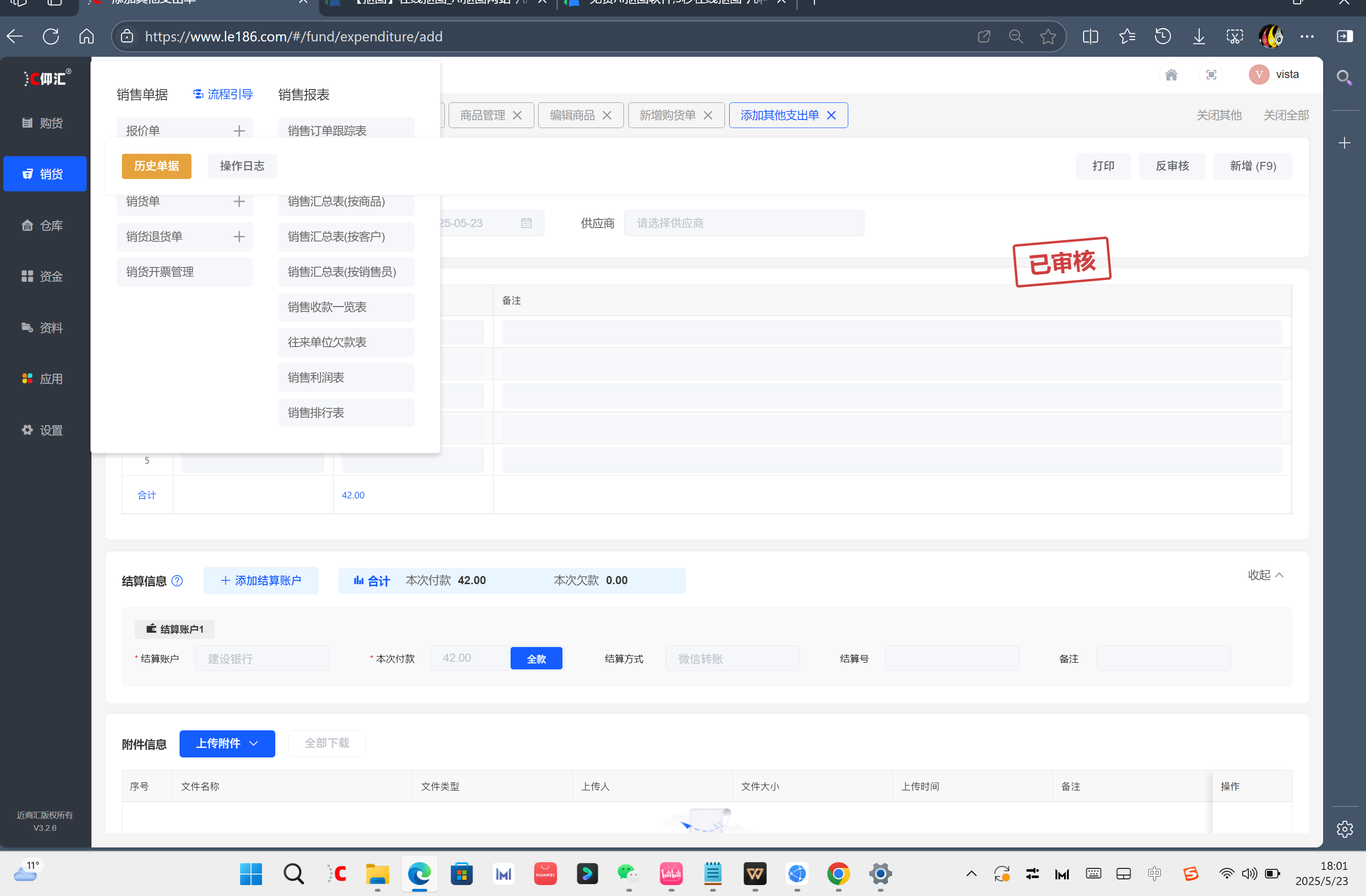Refresh the page with reload icon

51,37
